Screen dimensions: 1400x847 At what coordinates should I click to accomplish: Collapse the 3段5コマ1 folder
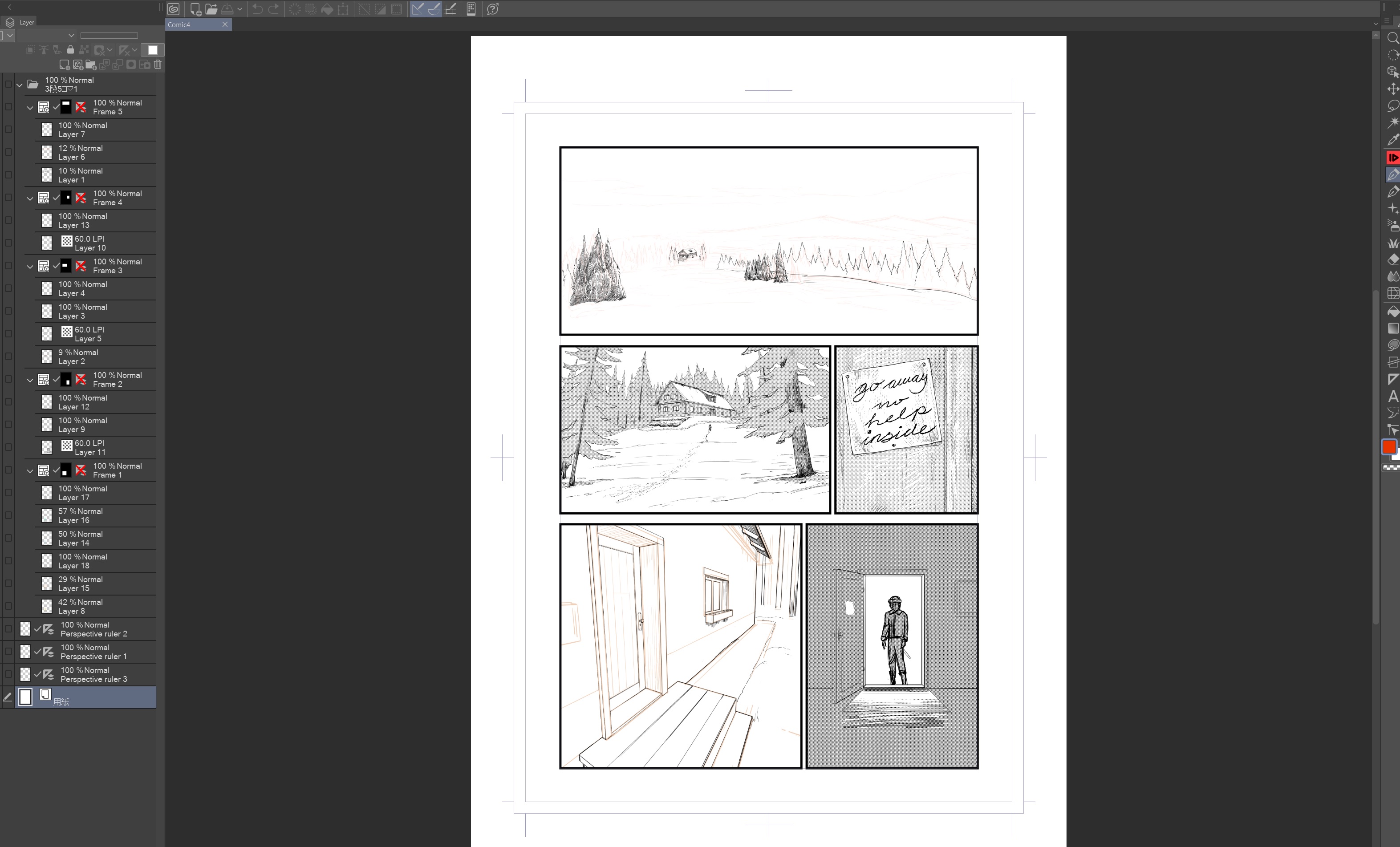pyautogui.click(x=19, y=85)
